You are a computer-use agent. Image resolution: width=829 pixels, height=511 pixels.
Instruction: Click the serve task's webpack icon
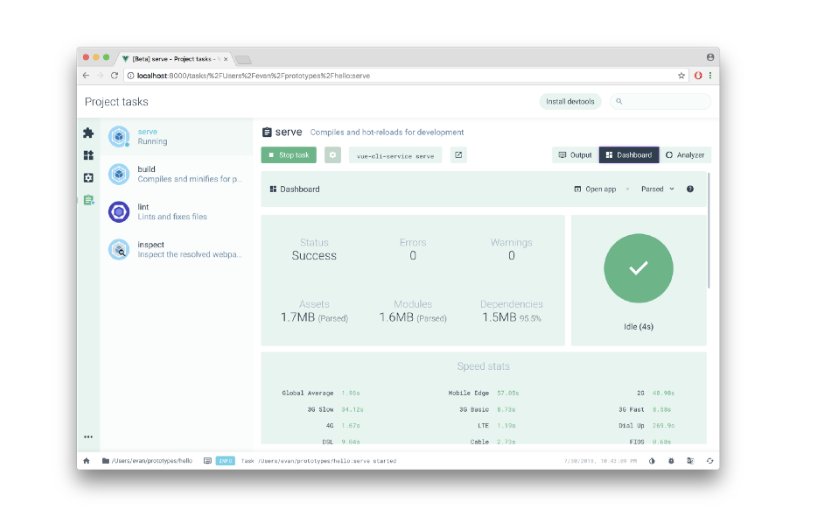[119, 136]
